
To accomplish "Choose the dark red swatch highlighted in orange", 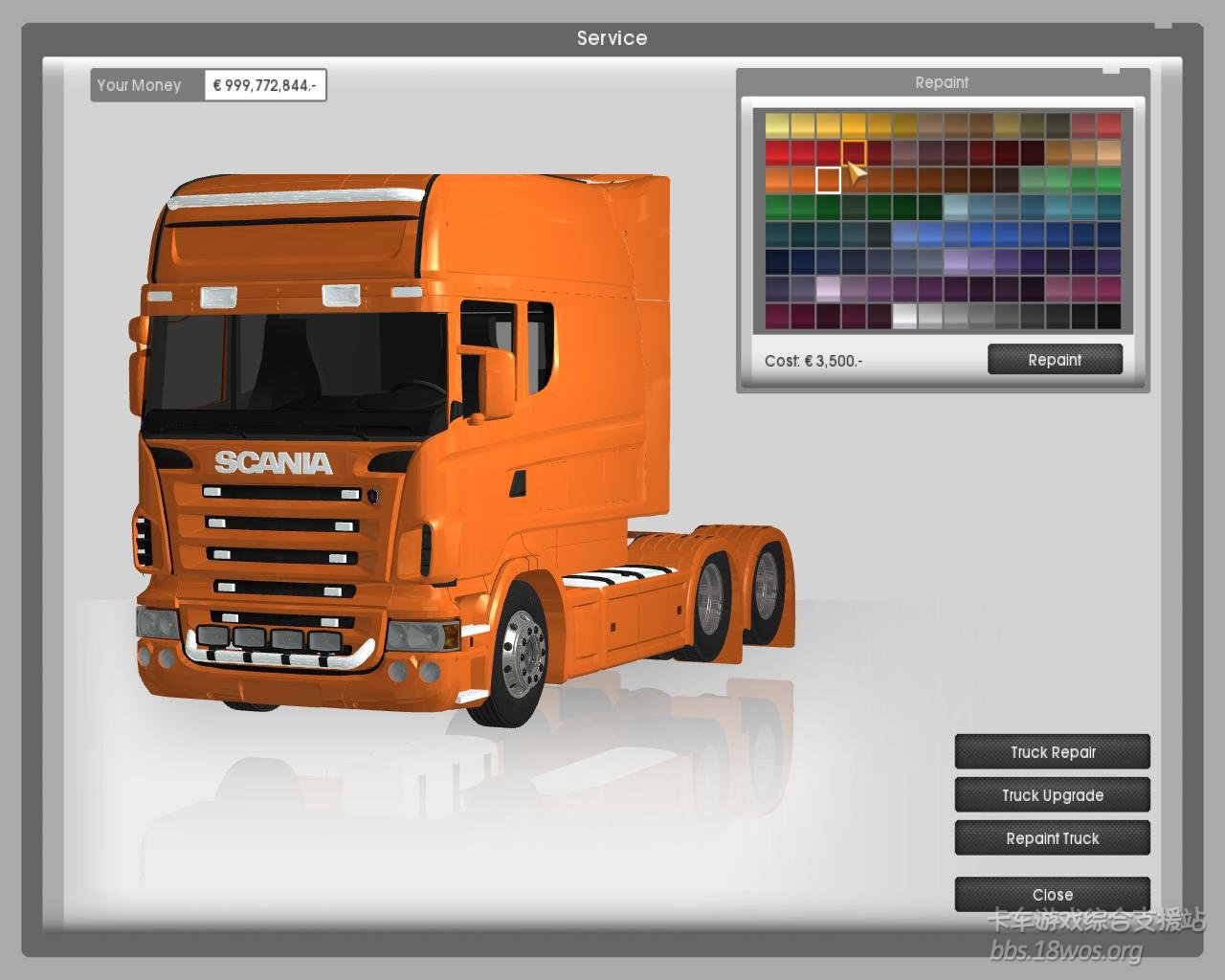I will click(854, 152).
